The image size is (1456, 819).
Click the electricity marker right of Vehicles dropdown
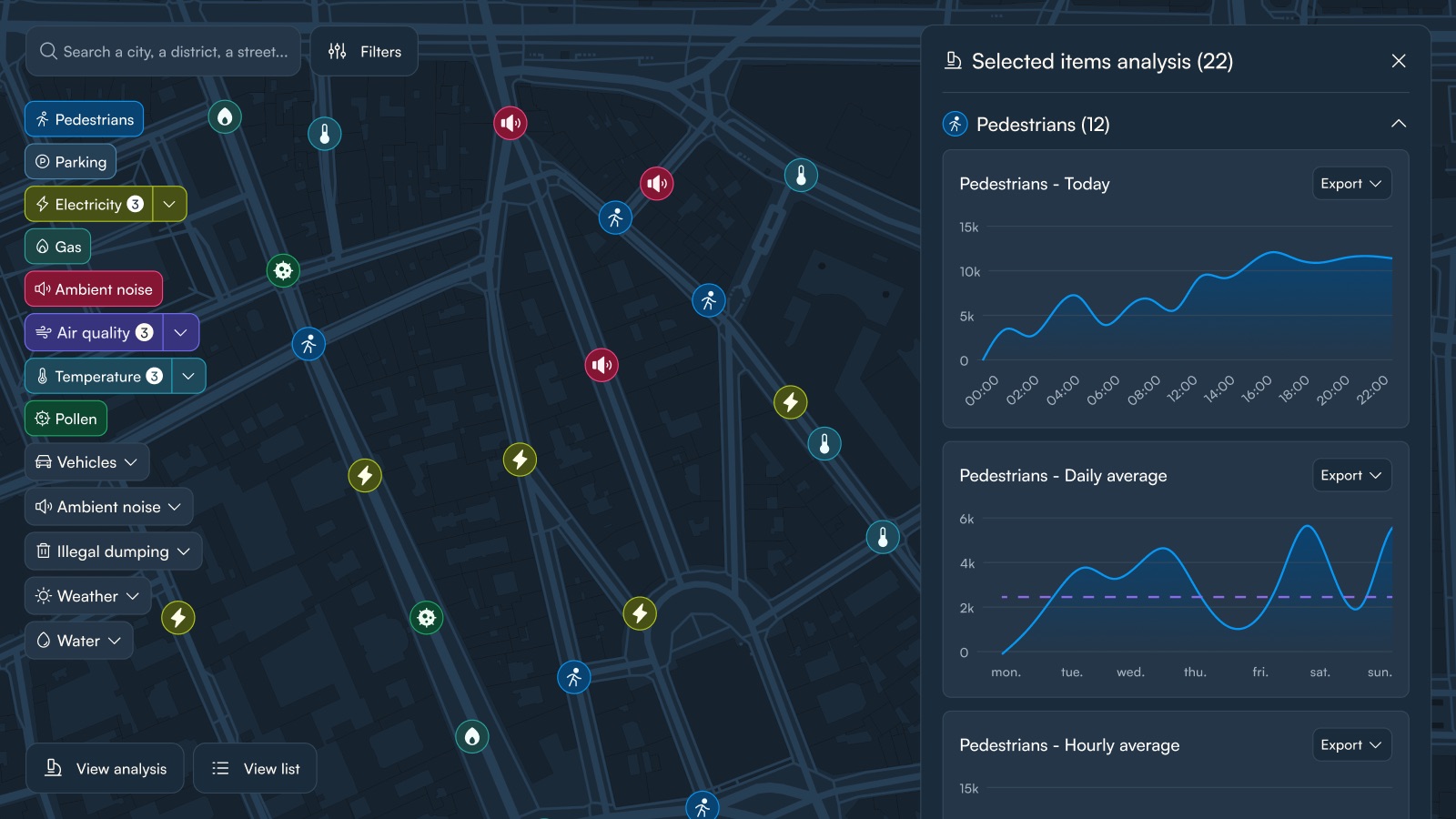[365, 475]
